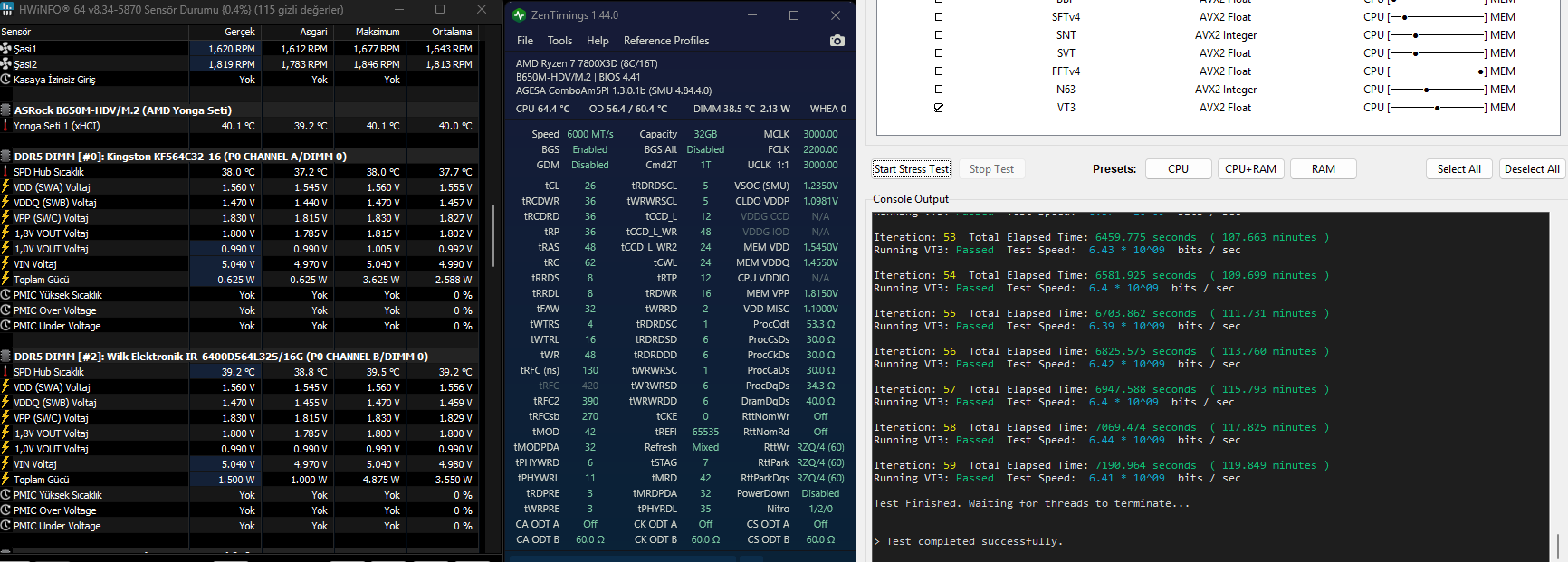Click the tREFI value 65535 in ZenTimings
The height and width of the screenshot is (562, 1568).
(x=705, y=432)
